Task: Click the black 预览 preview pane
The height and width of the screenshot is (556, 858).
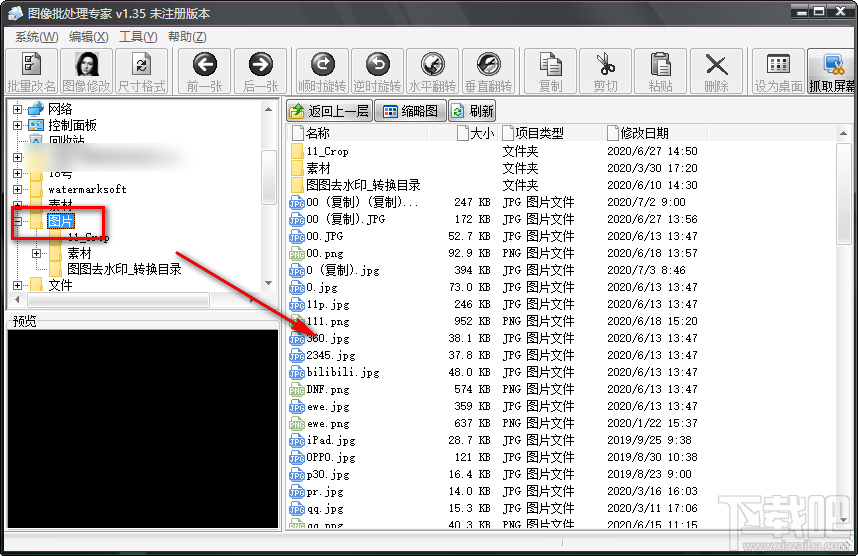Action: coord(143,428)
